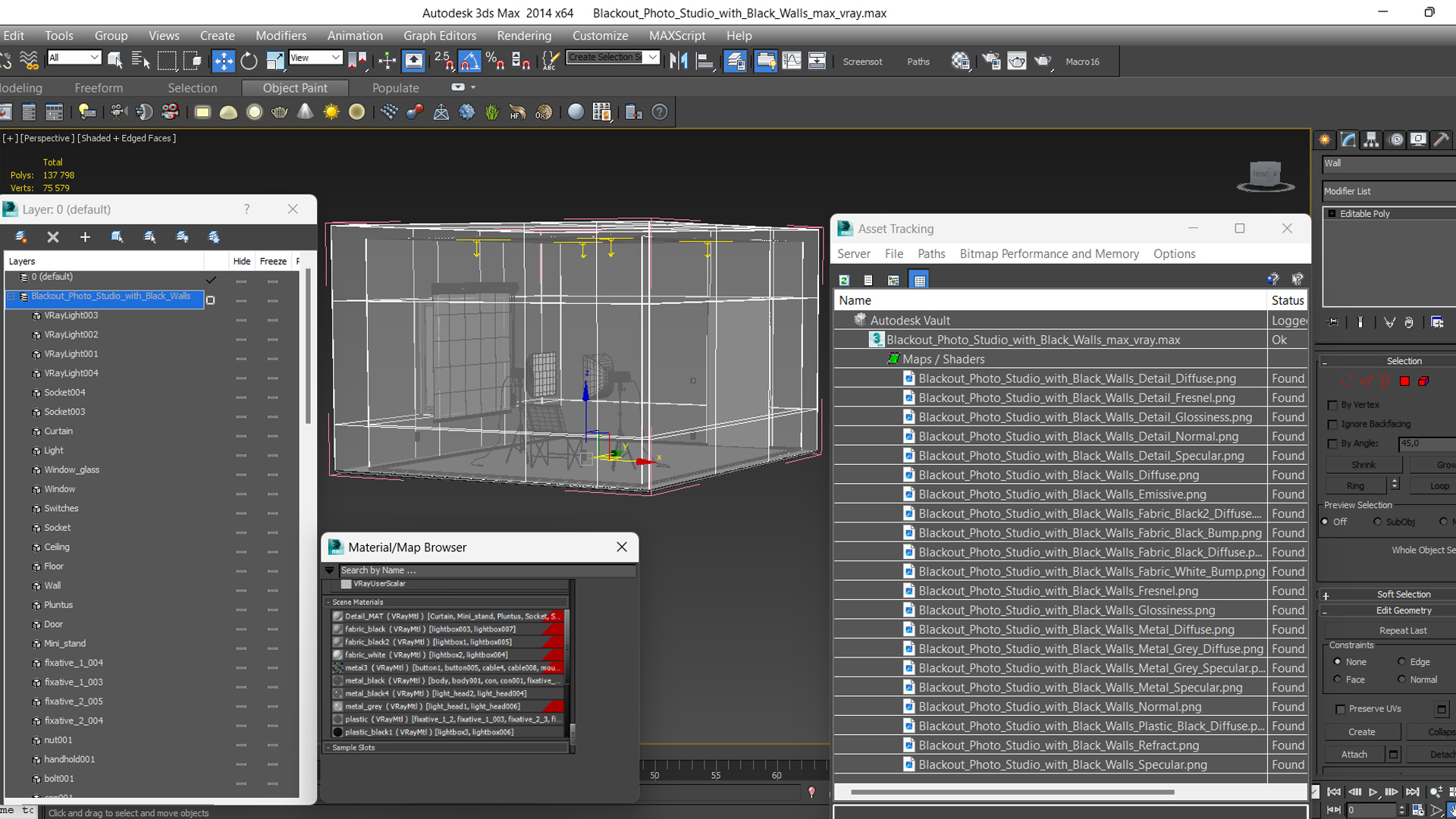Screen dimensions: 1456x819
Task: Open the Modify panel tab
Action: coord(1348,140)
